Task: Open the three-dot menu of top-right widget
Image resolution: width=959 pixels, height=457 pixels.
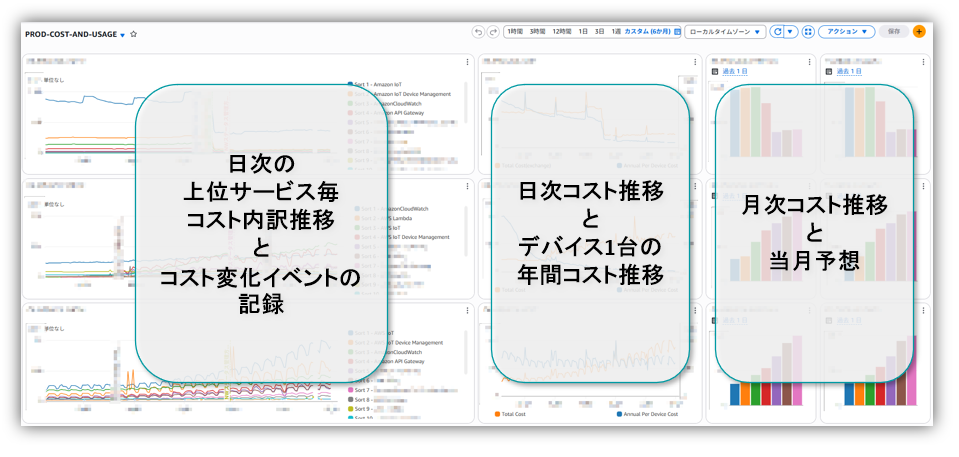Action: click(922, 62)
